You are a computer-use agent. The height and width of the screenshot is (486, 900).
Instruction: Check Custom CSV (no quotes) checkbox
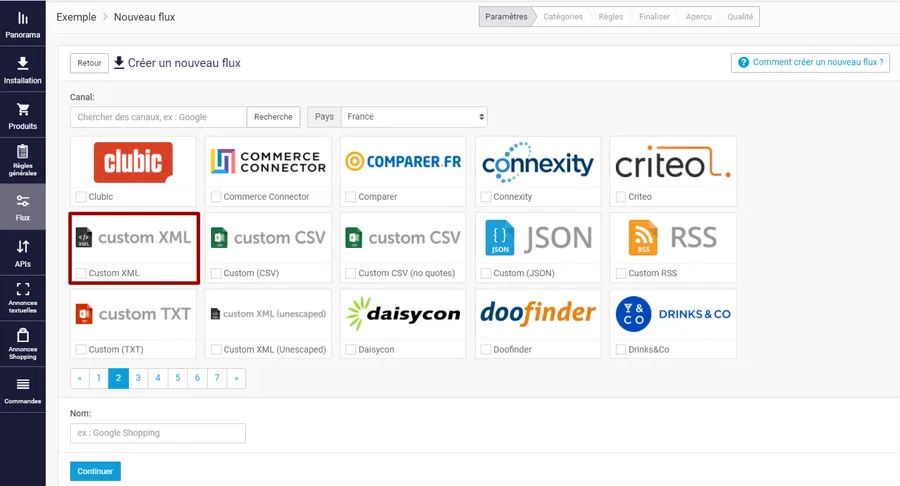(x=351, y=273)
